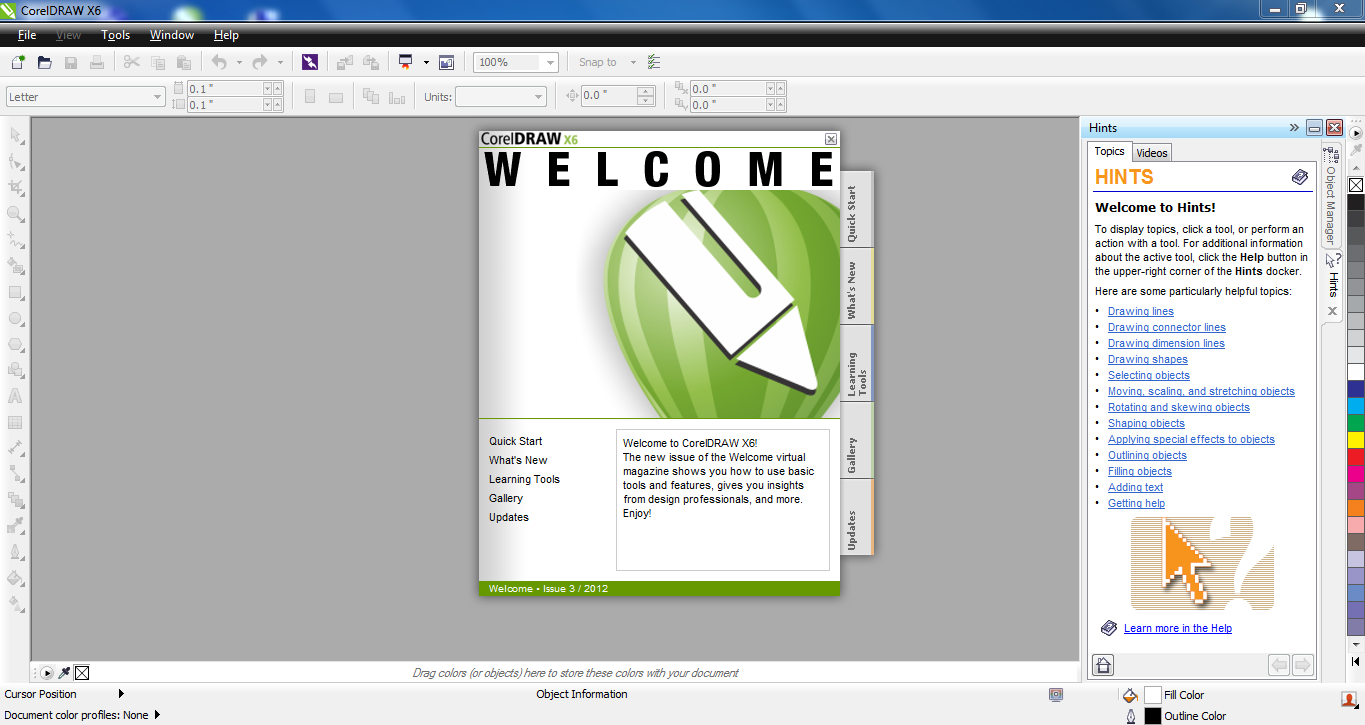The width and height of the screenshot is (1365, 725).
Task: Toggle proof colors icon in status bar
Action: (x=1056, y=694)
